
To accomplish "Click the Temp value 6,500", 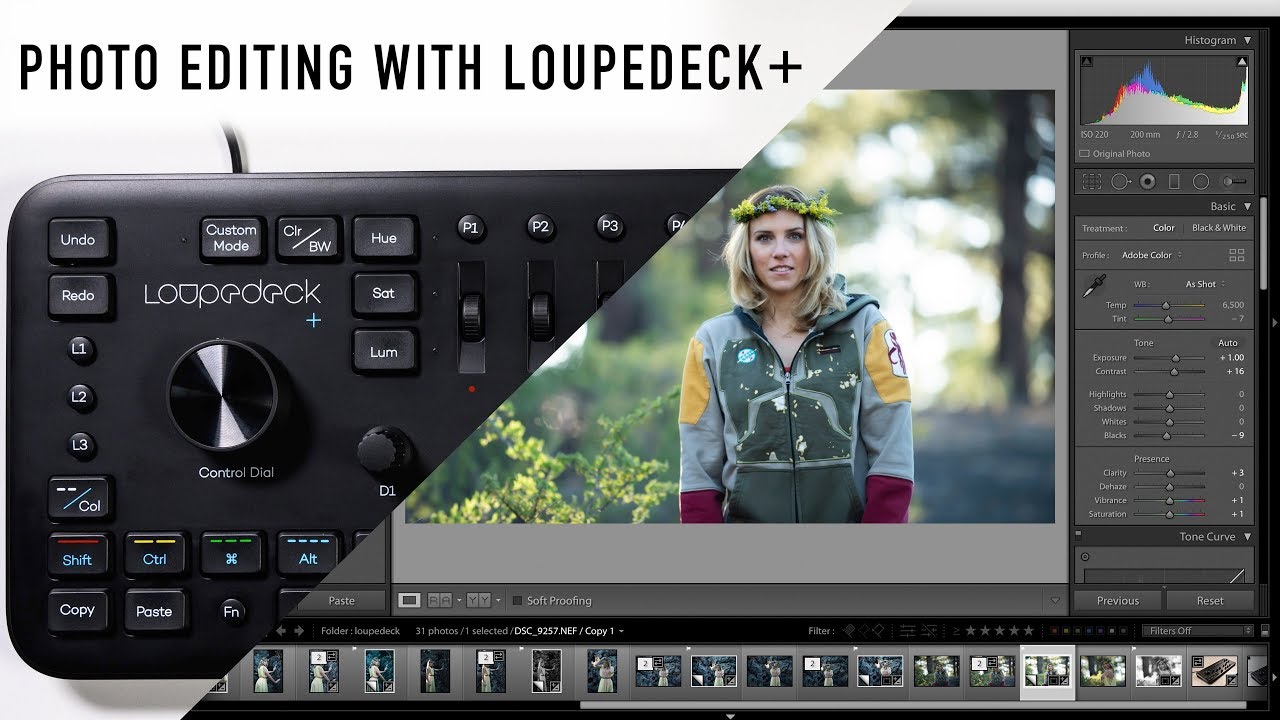I will (1232, 305).
